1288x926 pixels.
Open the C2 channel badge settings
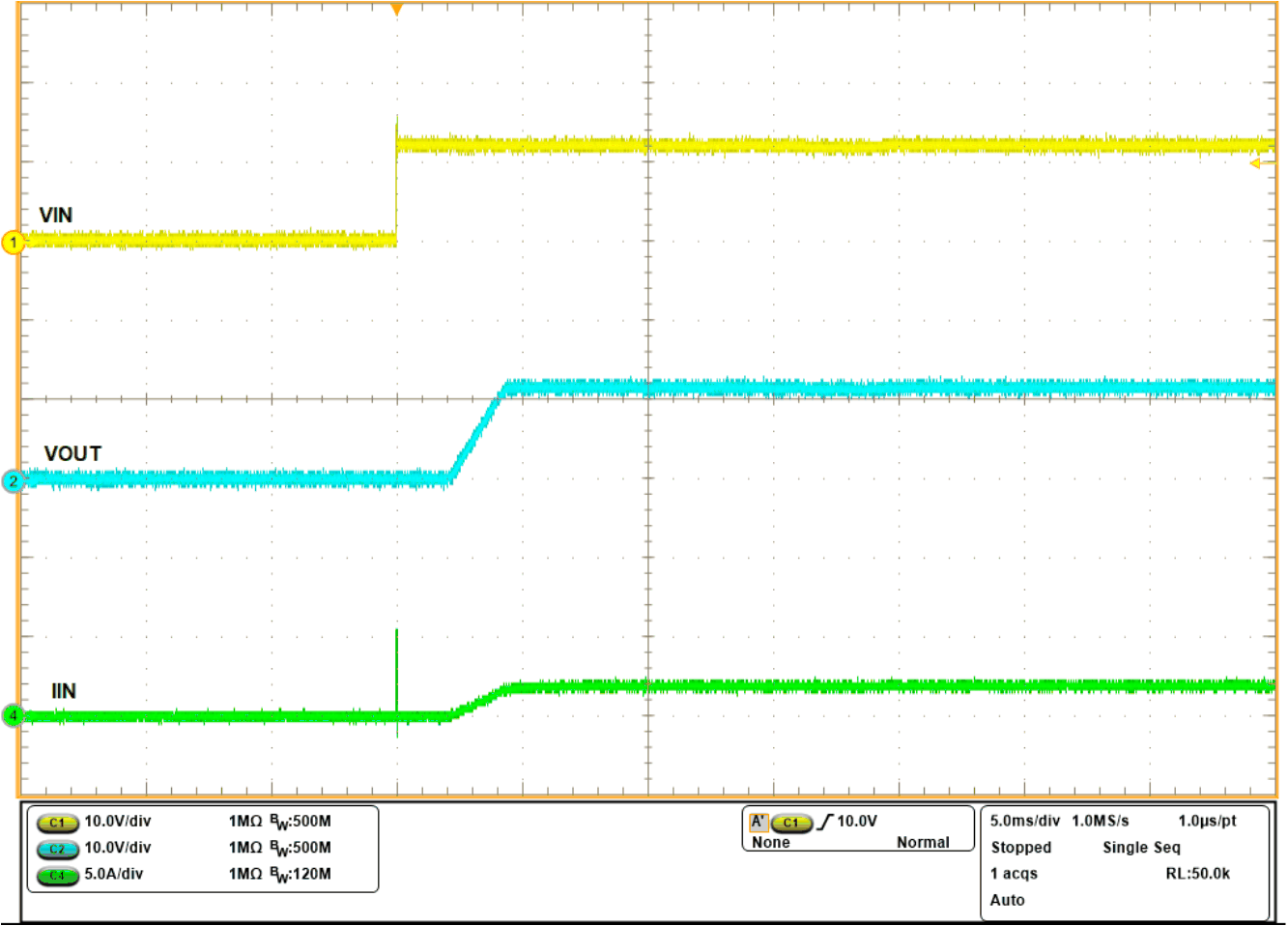(x=58, y=848)
